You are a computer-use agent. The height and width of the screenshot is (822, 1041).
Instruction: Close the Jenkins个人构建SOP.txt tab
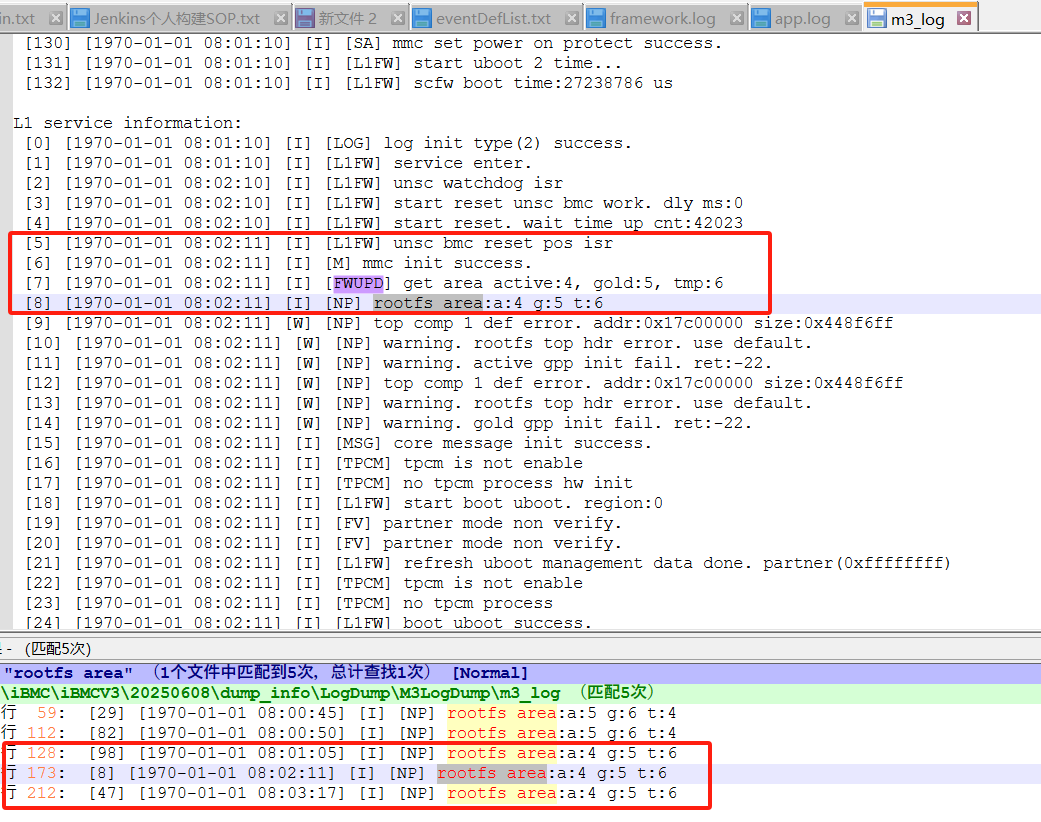278,18
